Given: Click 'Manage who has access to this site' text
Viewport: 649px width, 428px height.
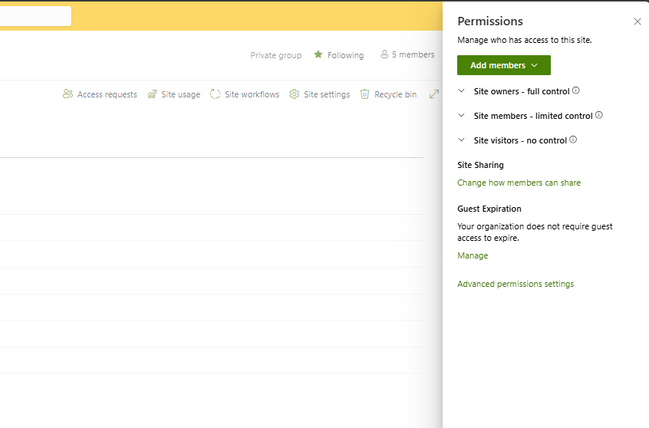Looking at the screenshot, I should (x=524, y=40).
